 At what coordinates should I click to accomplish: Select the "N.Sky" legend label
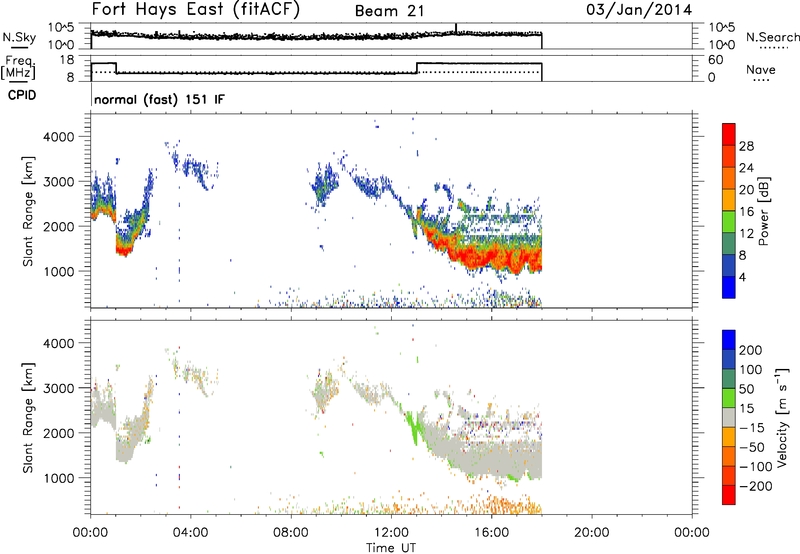(19, 37)
